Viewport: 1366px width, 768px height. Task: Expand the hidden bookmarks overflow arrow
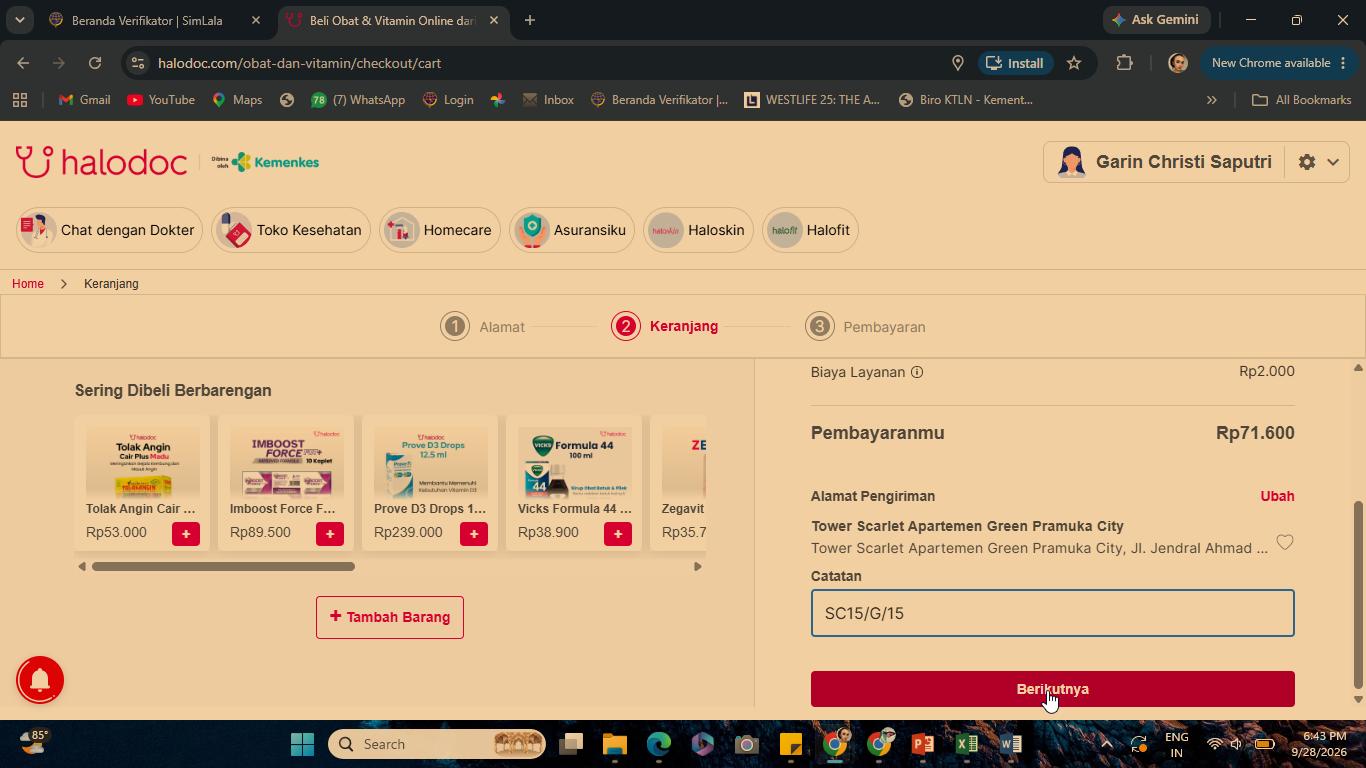click(1212, 100)
